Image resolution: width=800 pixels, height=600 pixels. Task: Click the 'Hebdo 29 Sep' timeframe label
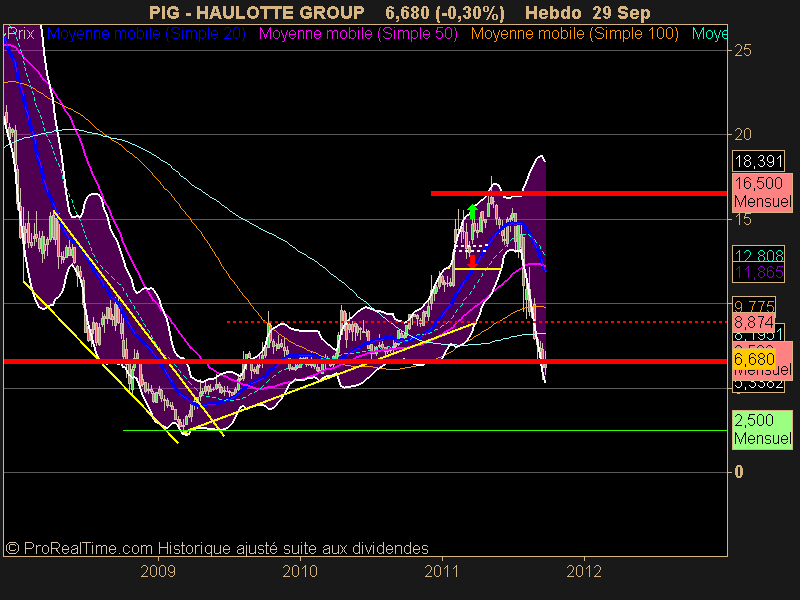pos(588,12)
